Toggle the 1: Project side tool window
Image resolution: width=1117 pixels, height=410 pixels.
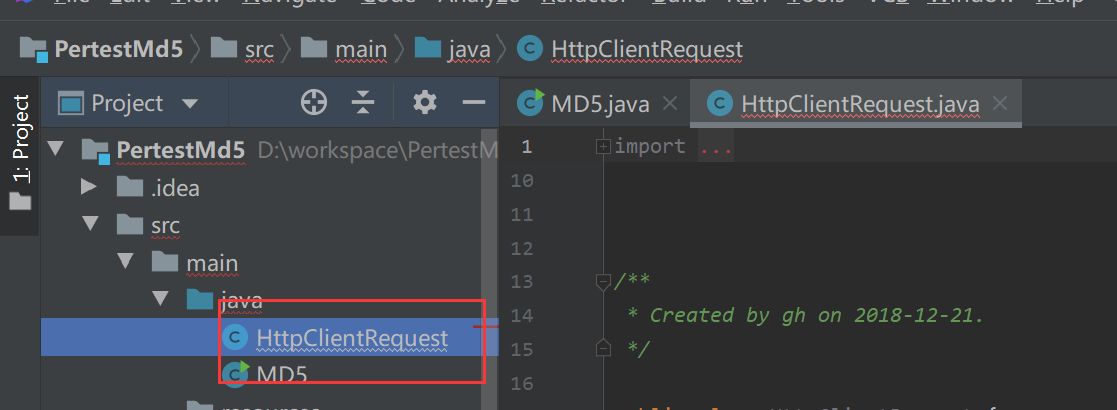20,150
